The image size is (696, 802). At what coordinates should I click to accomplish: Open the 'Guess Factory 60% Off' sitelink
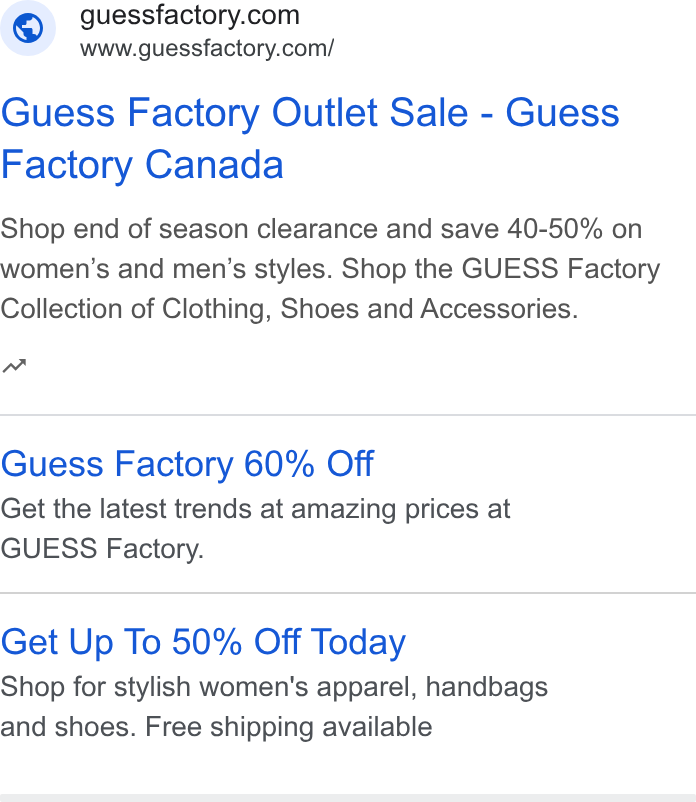tap(187, 464)
